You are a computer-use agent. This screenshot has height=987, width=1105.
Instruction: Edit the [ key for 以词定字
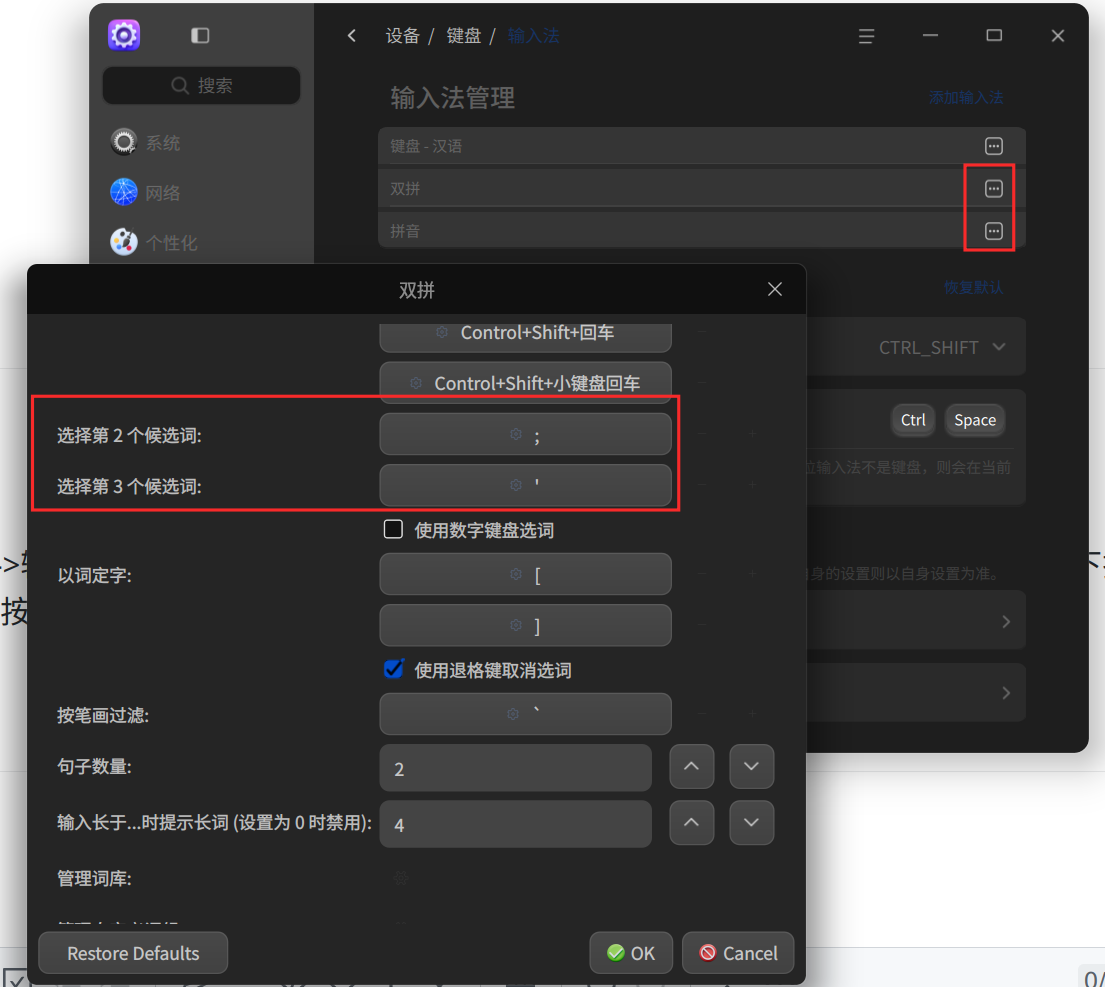pyautogui.click(x=525, y=574)
